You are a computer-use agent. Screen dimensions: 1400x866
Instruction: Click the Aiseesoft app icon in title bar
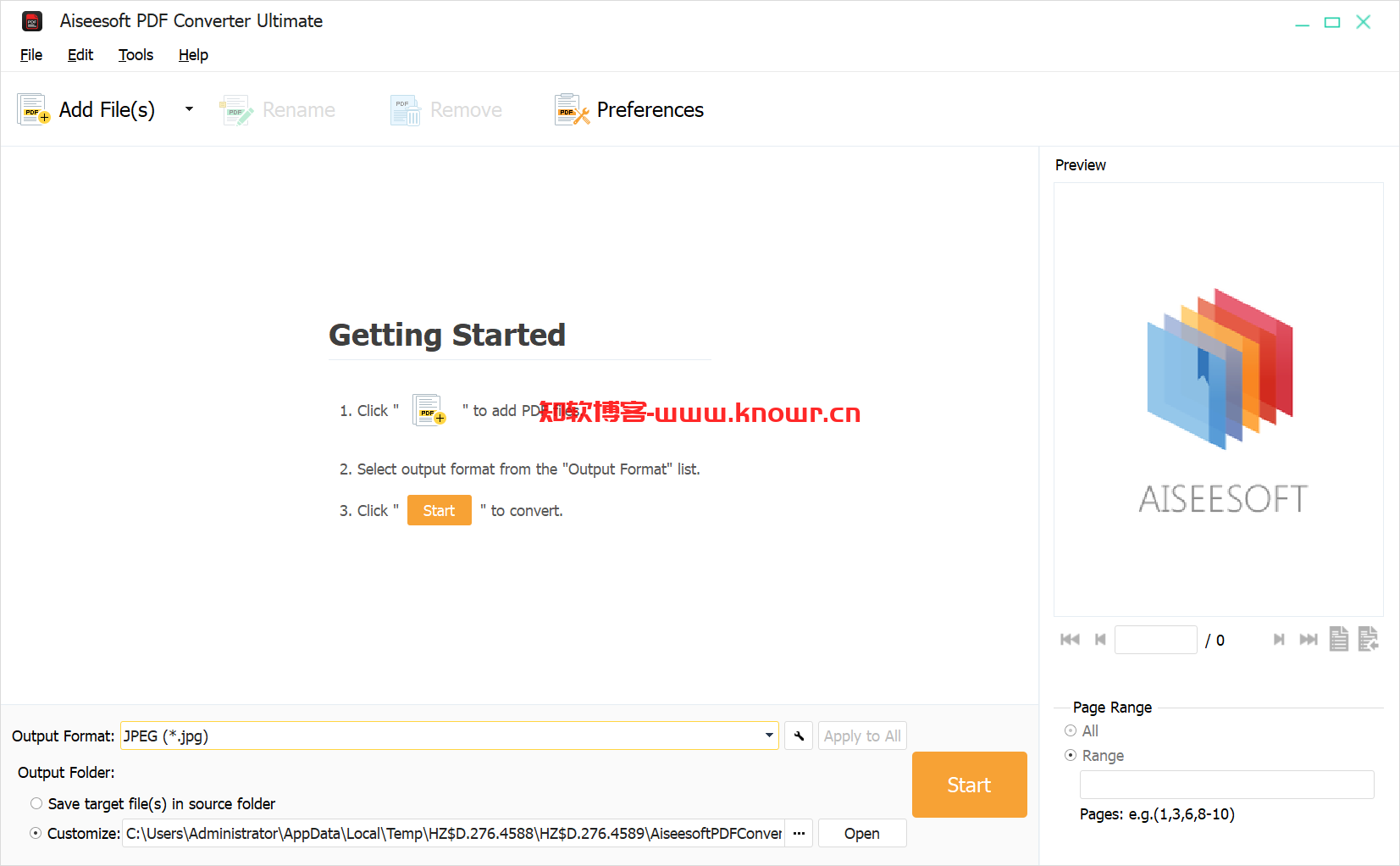[x=32, y=21]
